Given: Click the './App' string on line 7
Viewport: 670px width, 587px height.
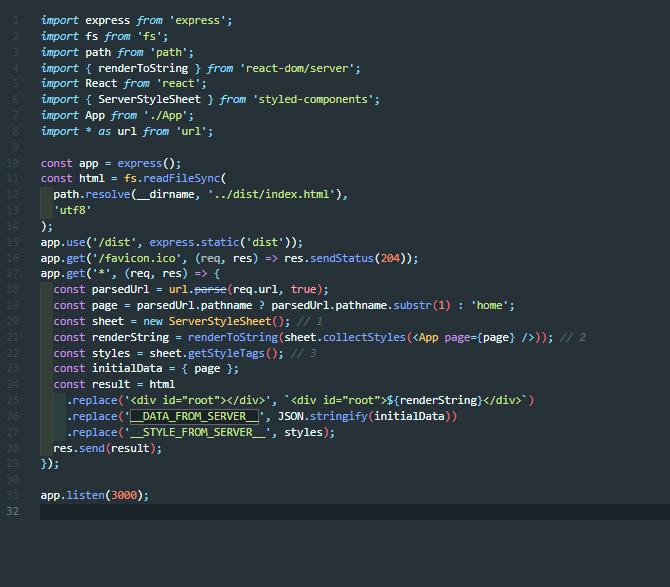Looking at the screenshot, I should pyautogui.click(x=169, y=115).
